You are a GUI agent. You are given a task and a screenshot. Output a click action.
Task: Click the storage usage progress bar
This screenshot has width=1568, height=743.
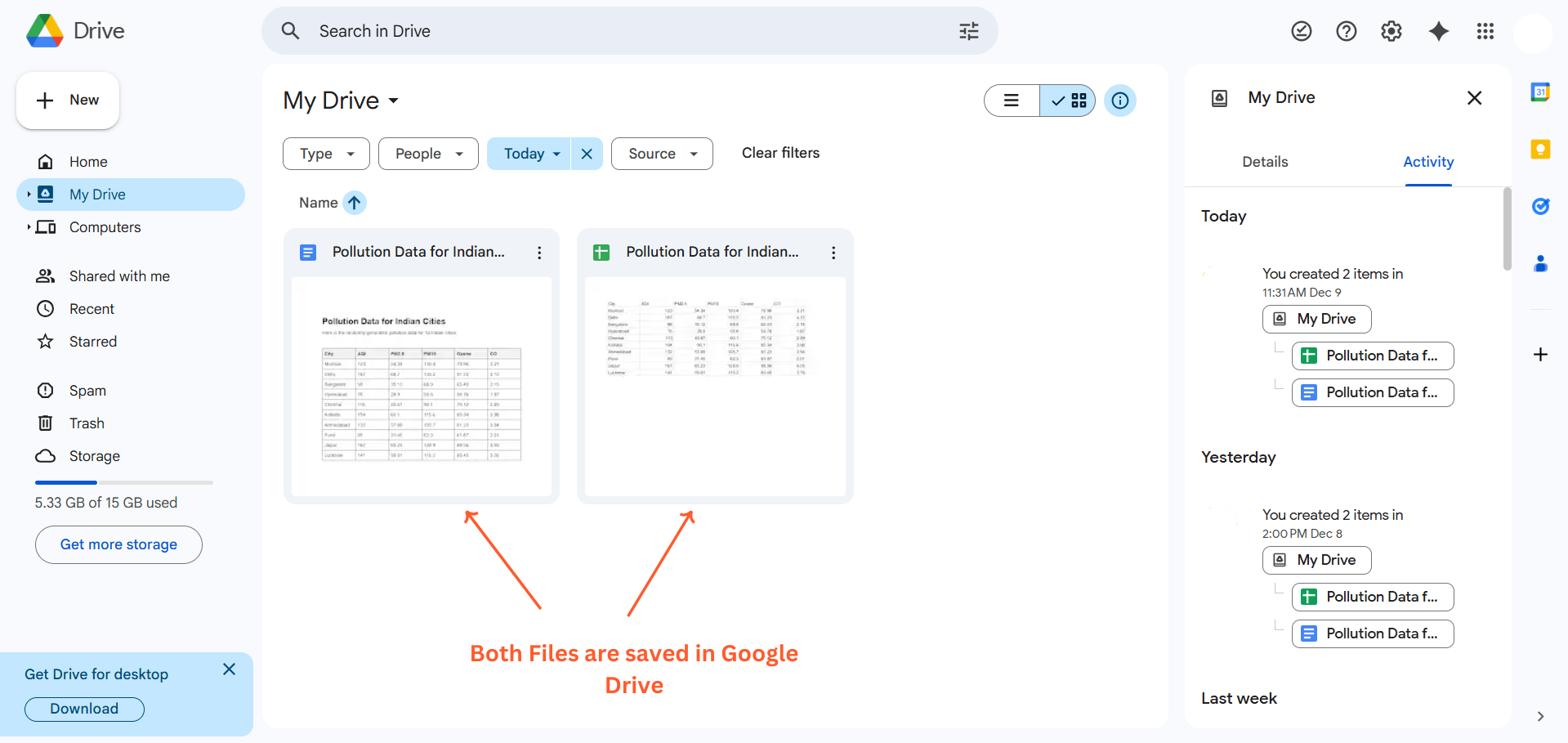124,482
